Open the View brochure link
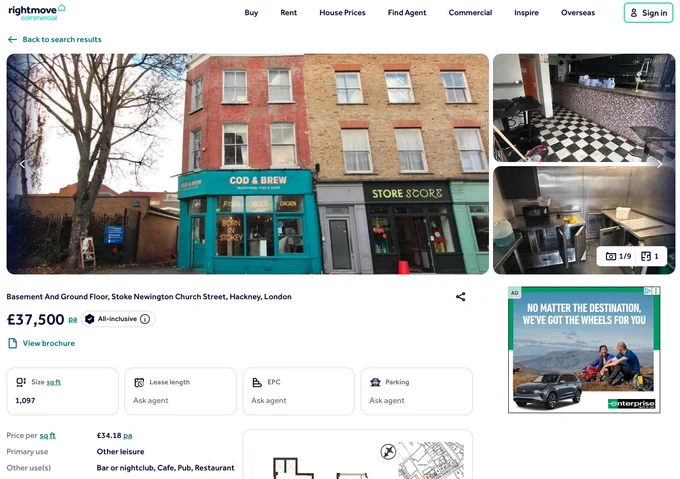 coord(49,343)
